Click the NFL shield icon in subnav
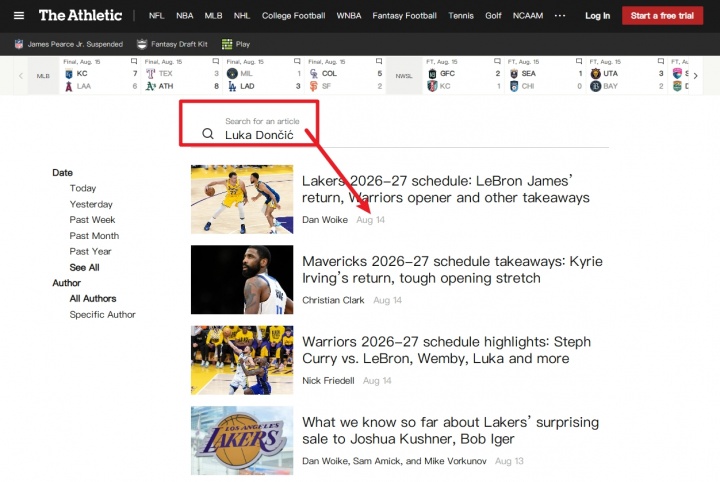720x482 pixels. click(x=19, y=44)
